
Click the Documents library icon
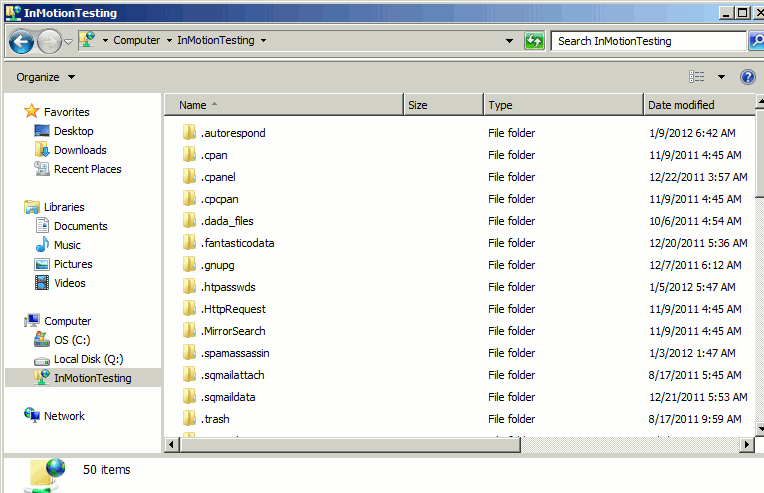[42, 225]
